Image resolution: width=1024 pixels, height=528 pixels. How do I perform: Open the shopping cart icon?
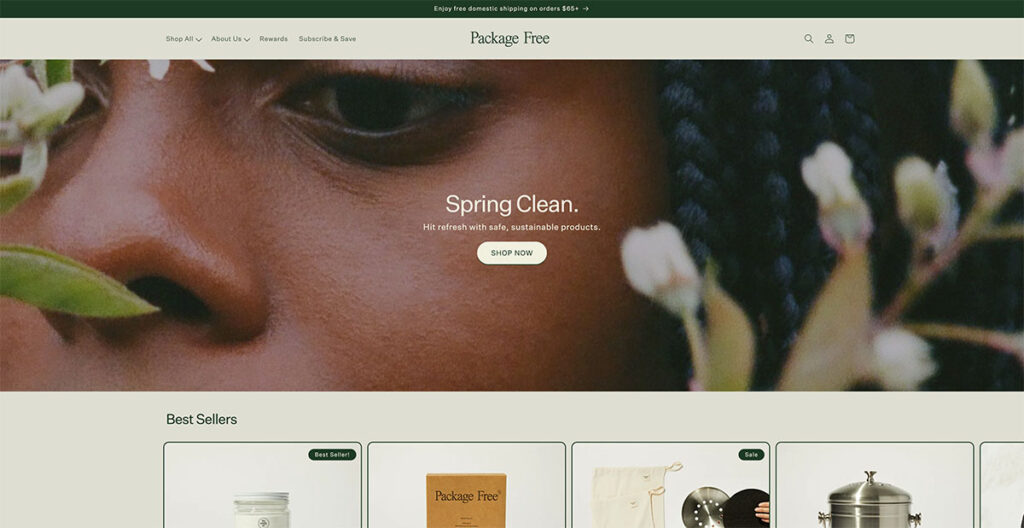[x=849, y=39]
